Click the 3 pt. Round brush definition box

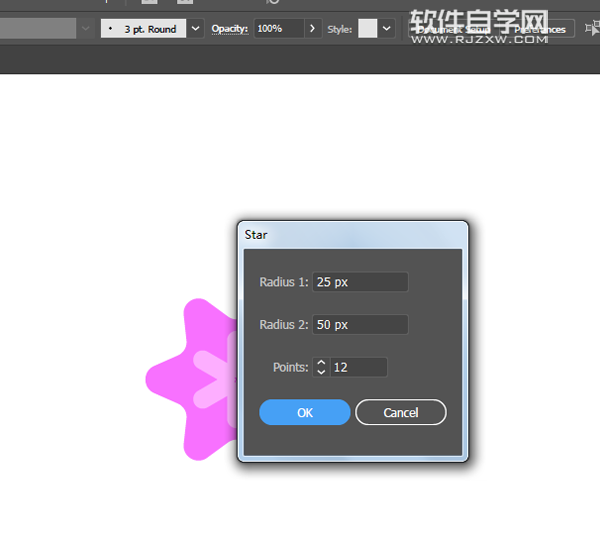pyautogui.click(x=143, y=29)
